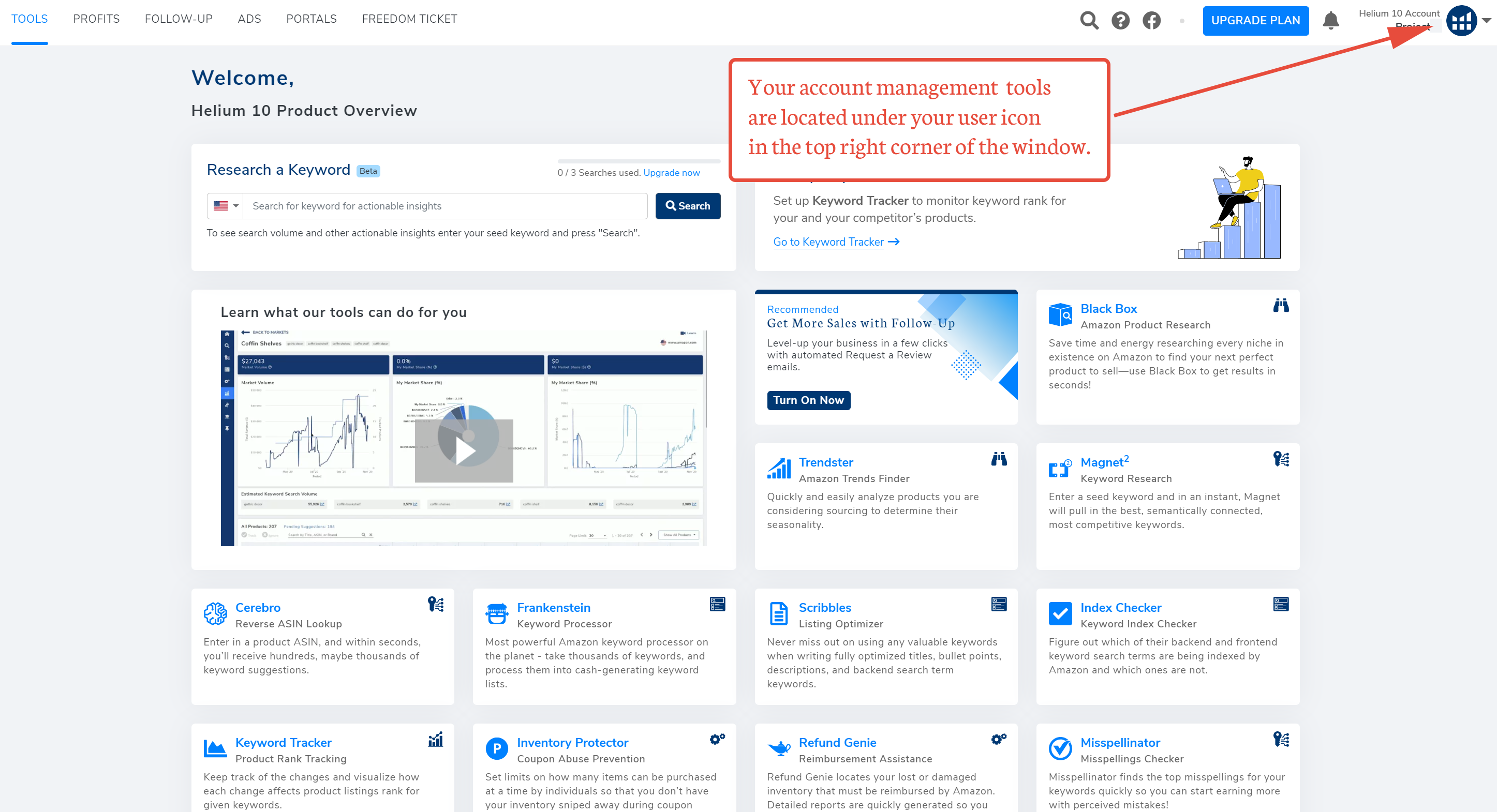Open the Facebook icon in header

(1151, 20)
